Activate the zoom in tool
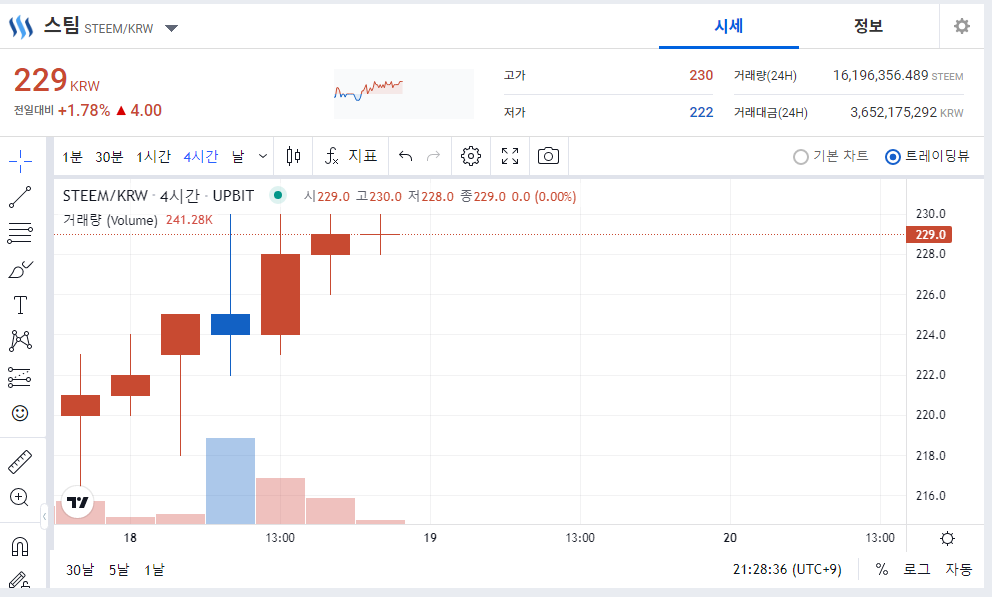This screenshot has width=992, height=597. pos(20,497)
